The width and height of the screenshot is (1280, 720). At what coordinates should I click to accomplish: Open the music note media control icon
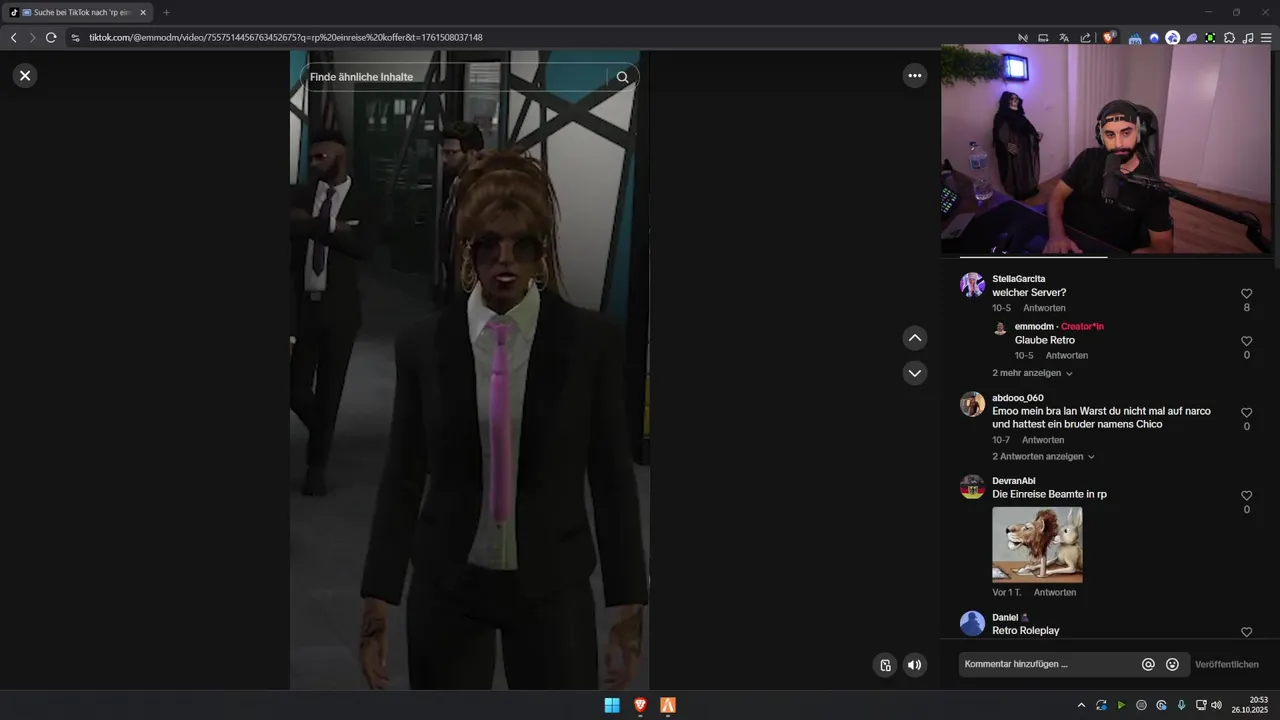(x=1247, y=37)
